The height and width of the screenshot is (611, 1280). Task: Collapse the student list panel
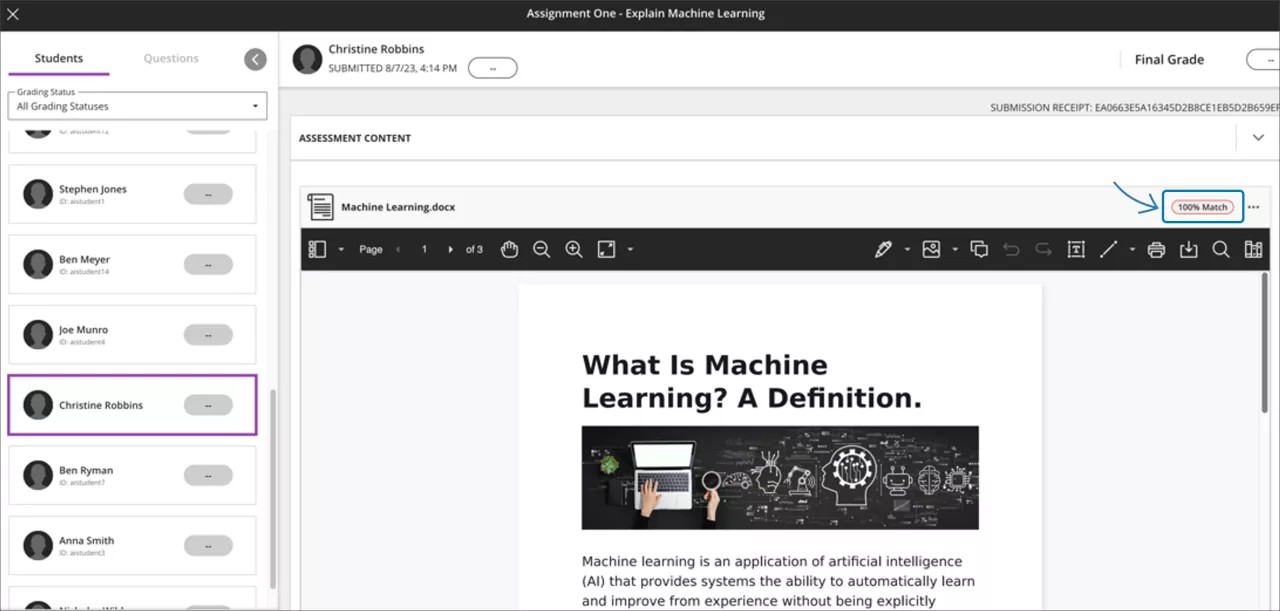click(x=255, y=59)
